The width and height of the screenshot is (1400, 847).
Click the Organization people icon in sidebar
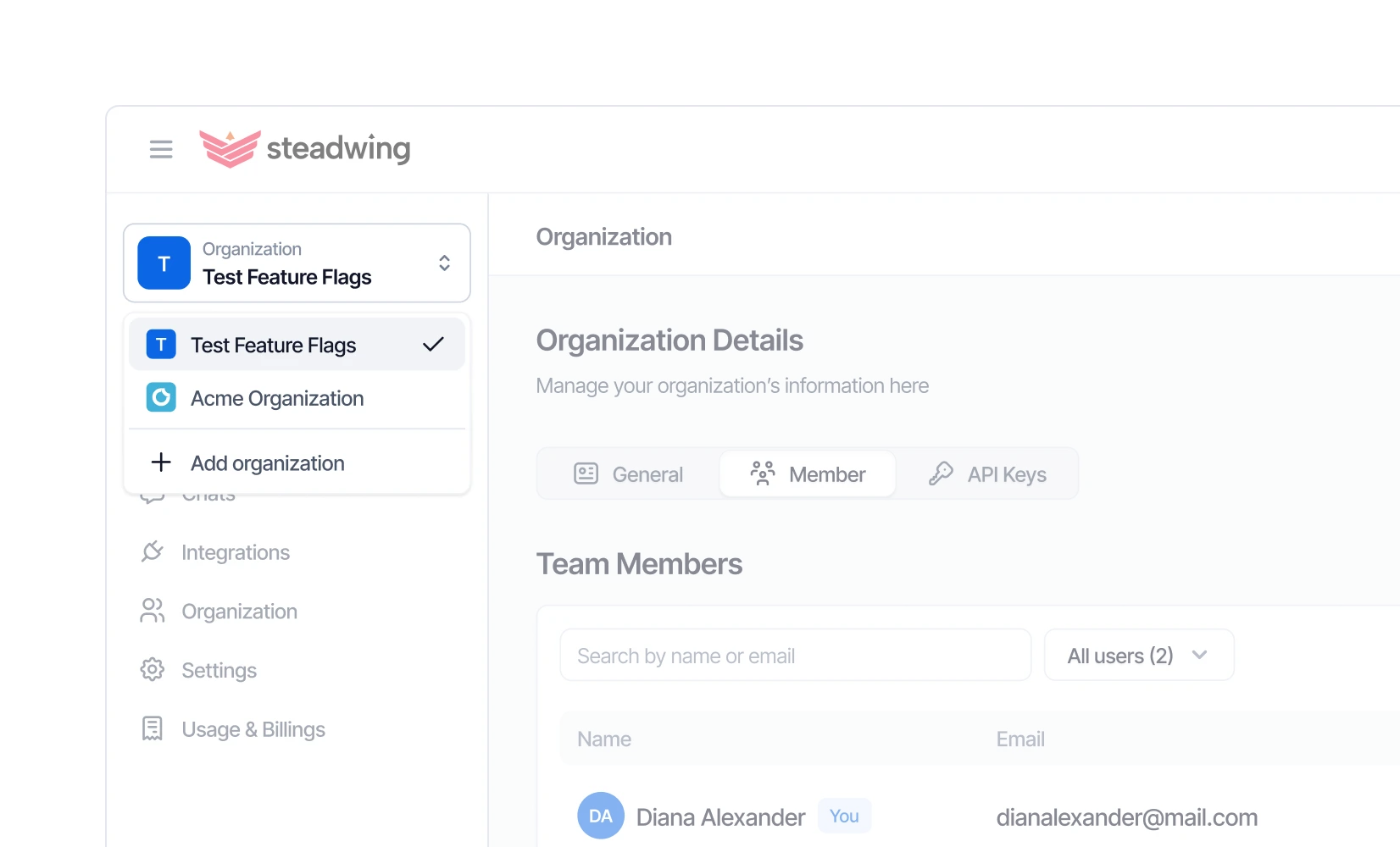tap(152, 611)
